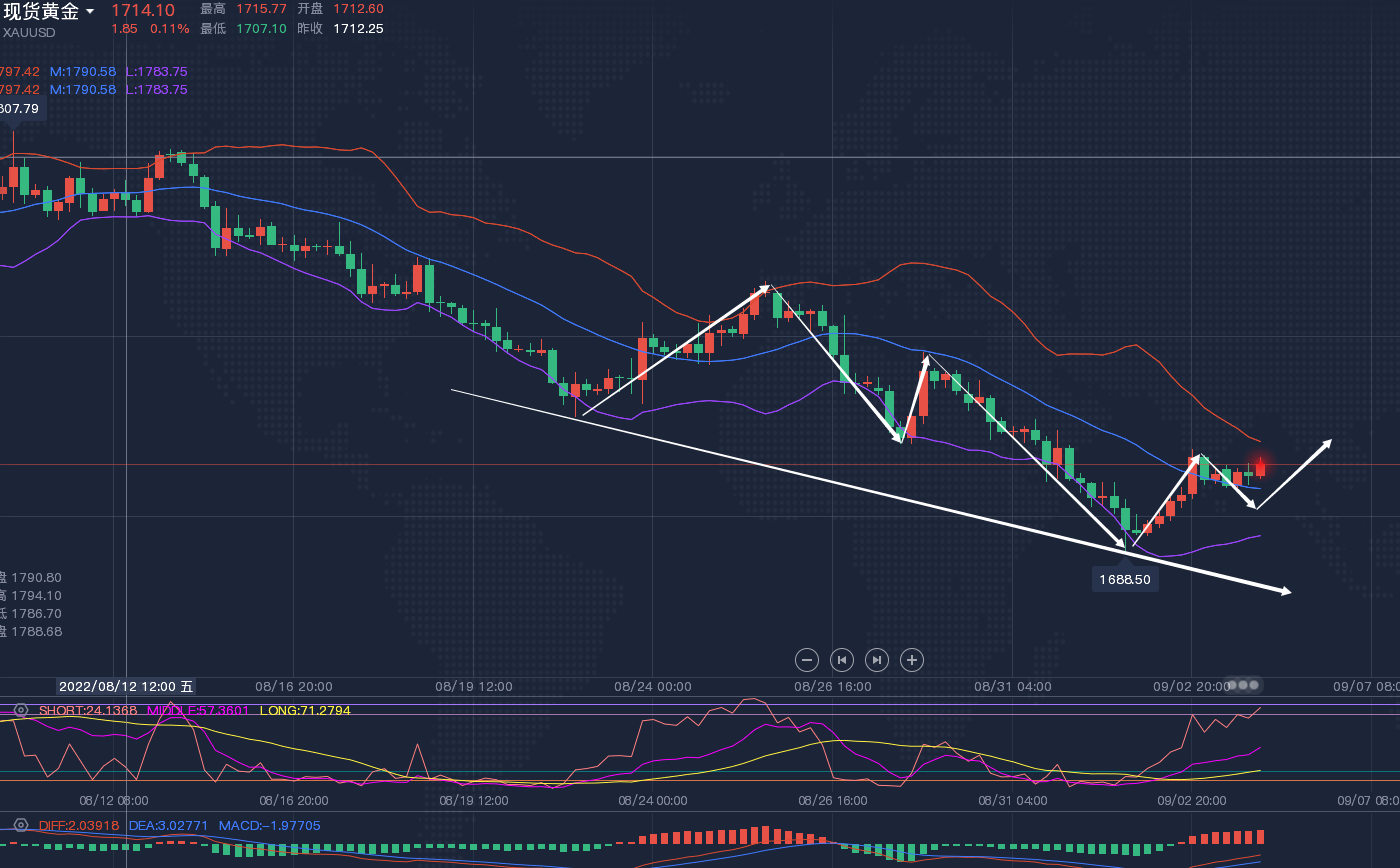
Task: Click the current price 1714.10 at top
Action: [142, 10]
